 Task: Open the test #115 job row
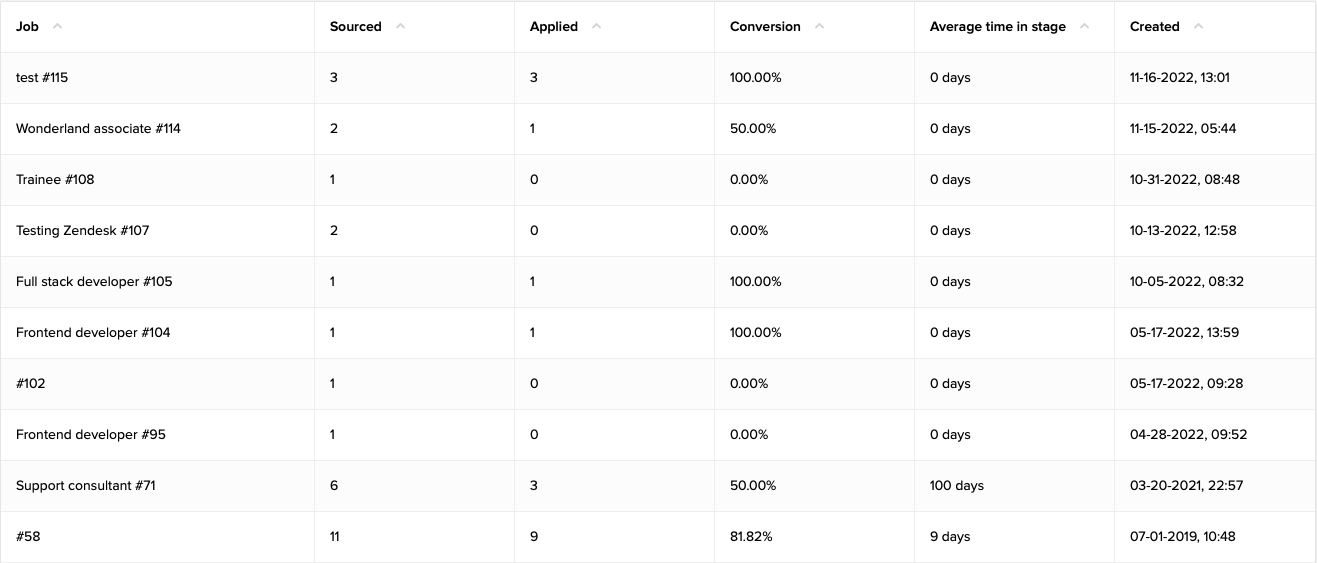pyautogui.click(x=42, y=78)
